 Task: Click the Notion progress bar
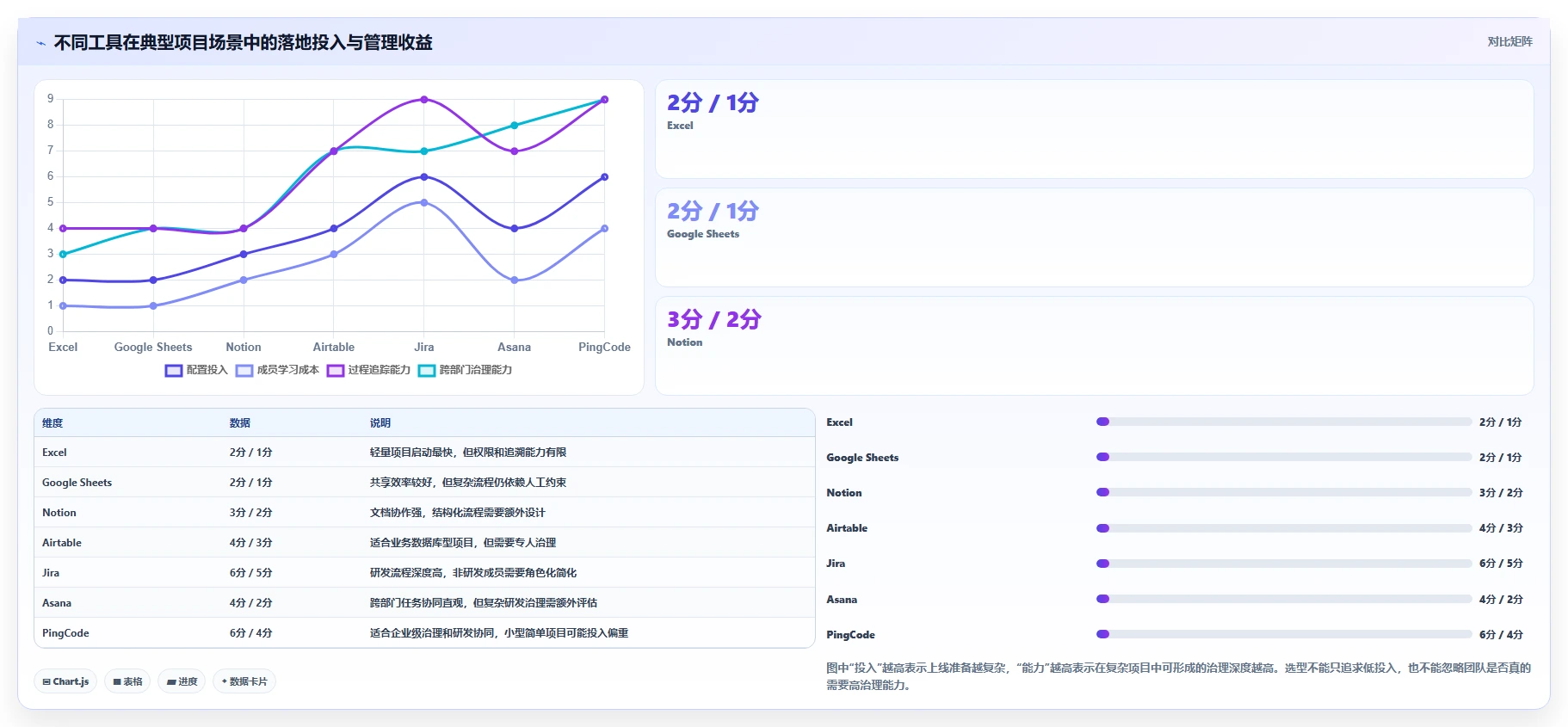click(x=1284, y=492)
